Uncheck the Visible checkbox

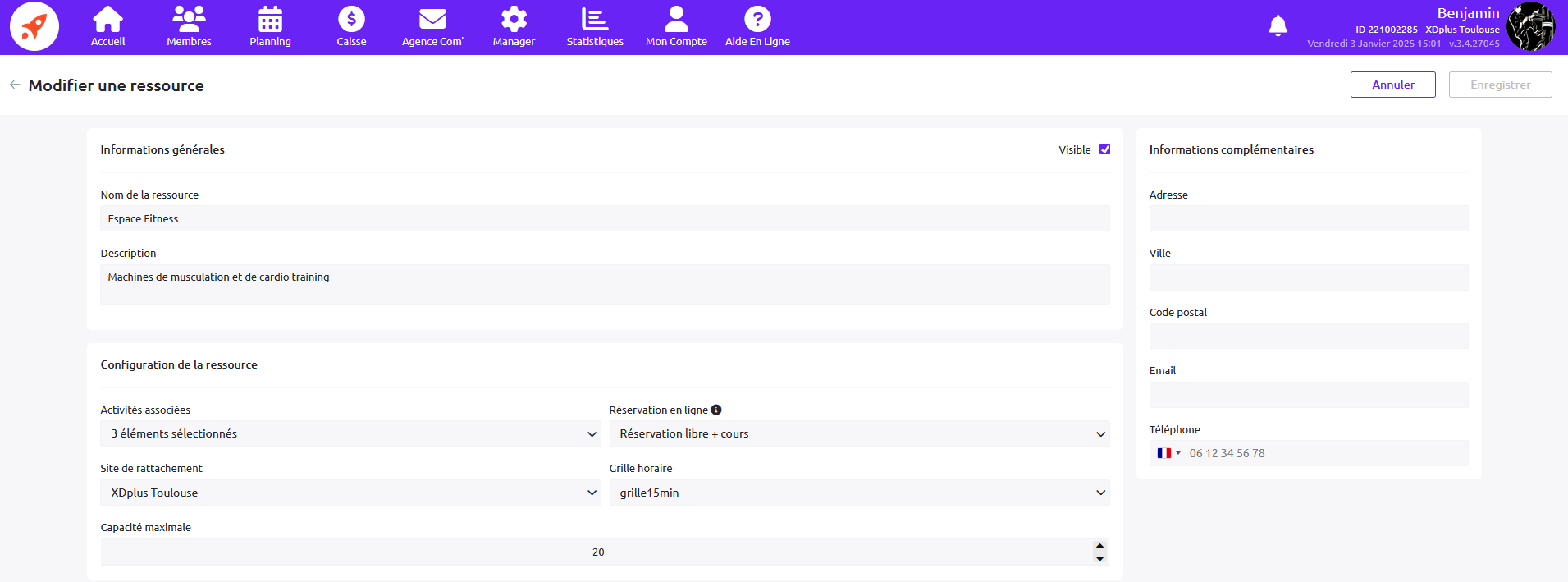click(1104, 149)
